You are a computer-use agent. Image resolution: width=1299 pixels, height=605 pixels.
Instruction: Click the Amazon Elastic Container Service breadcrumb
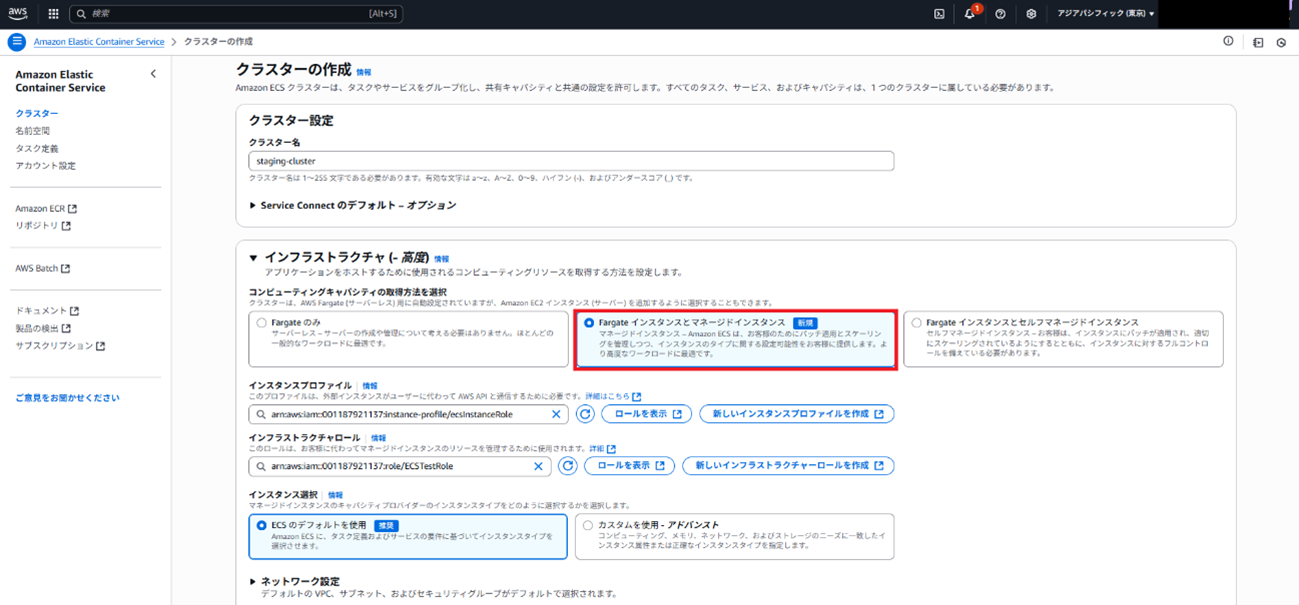98,42
